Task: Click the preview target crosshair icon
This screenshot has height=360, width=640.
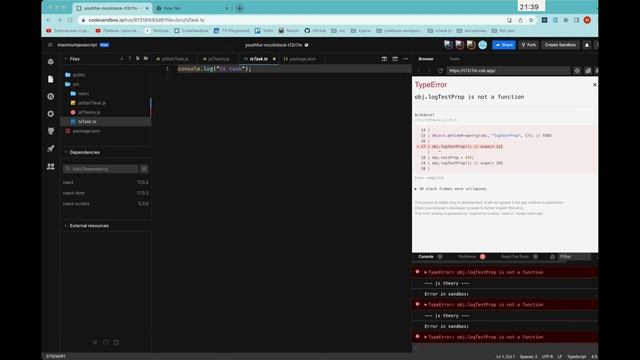Action: tap(577, 71)
